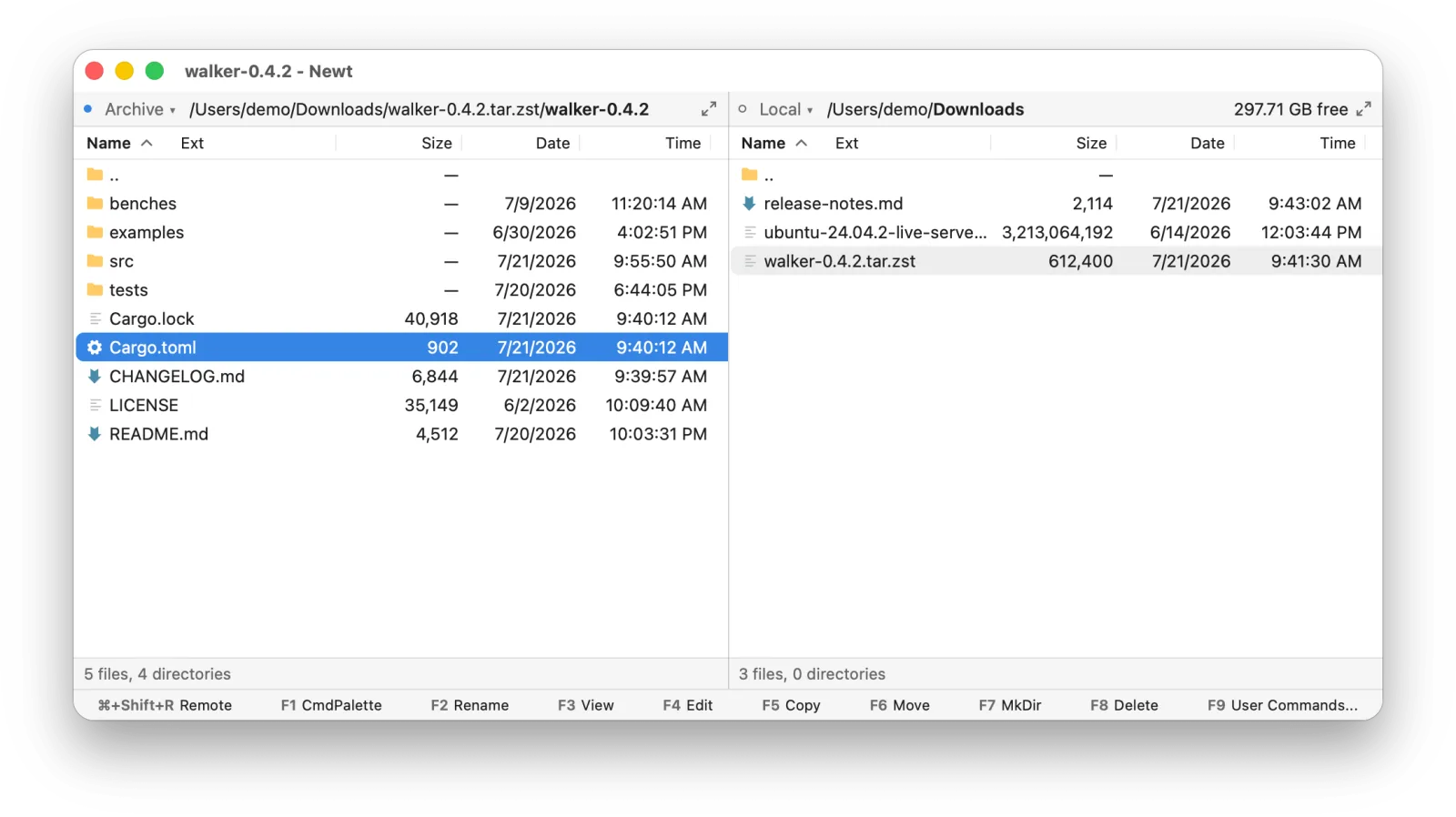Click the Cargo.toml gear icon

click(x=95, y=348)
